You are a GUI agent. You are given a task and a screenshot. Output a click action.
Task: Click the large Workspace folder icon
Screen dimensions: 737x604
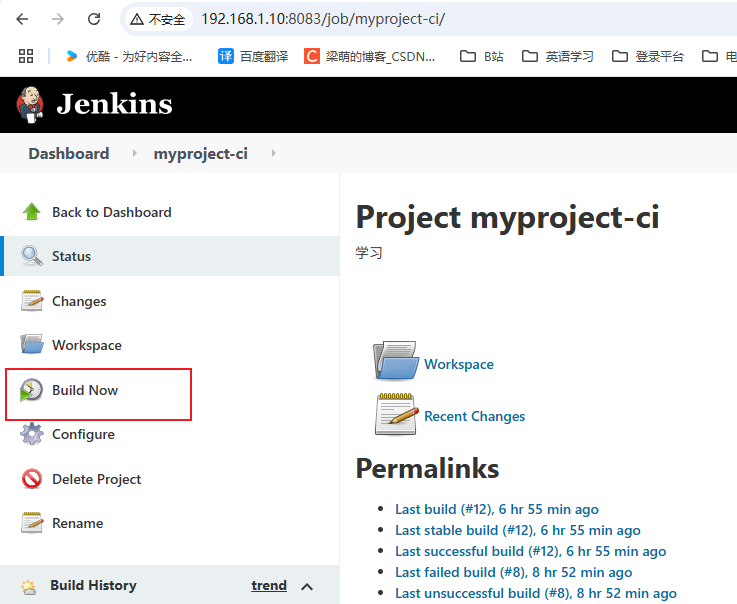pos(396,361)
